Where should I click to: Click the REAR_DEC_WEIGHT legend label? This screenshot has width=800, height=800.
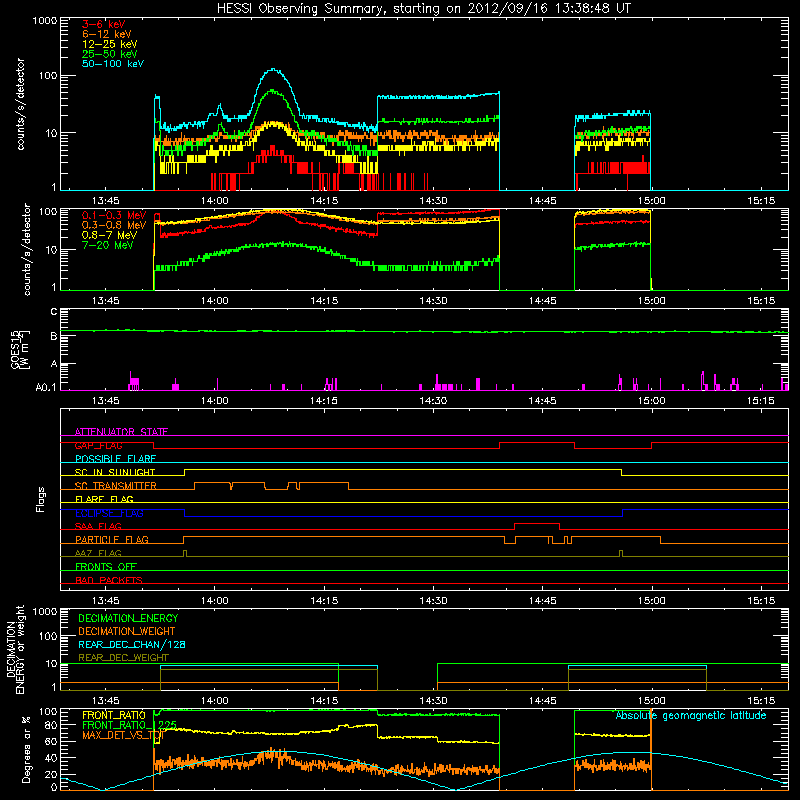click(123, 658)
